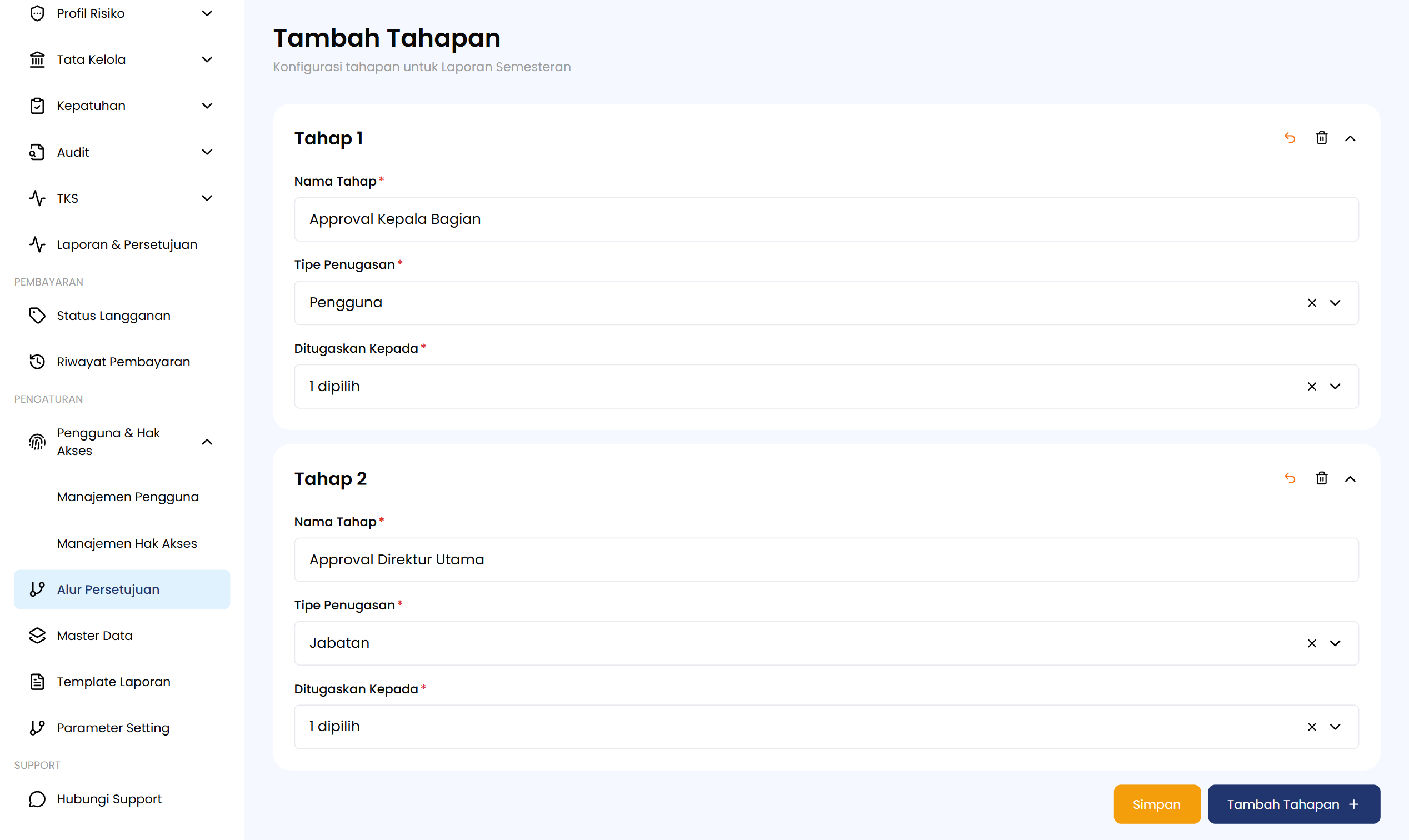Open Tahap 1 Tipe Penugasan dropdown arrow
The image size is (1409, 840).
(1336, 303)
